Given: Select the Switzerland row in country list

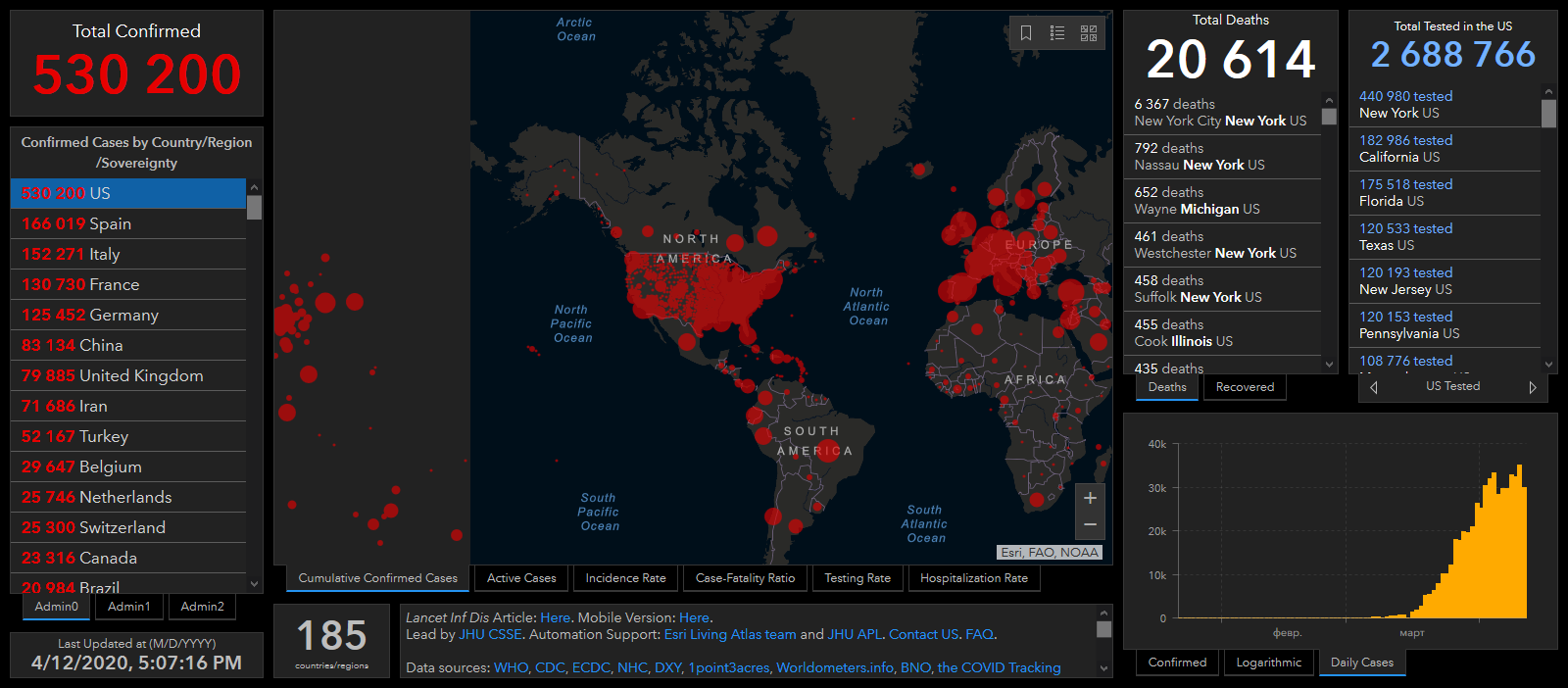Looking at the screenshot, I should point(128,528).
